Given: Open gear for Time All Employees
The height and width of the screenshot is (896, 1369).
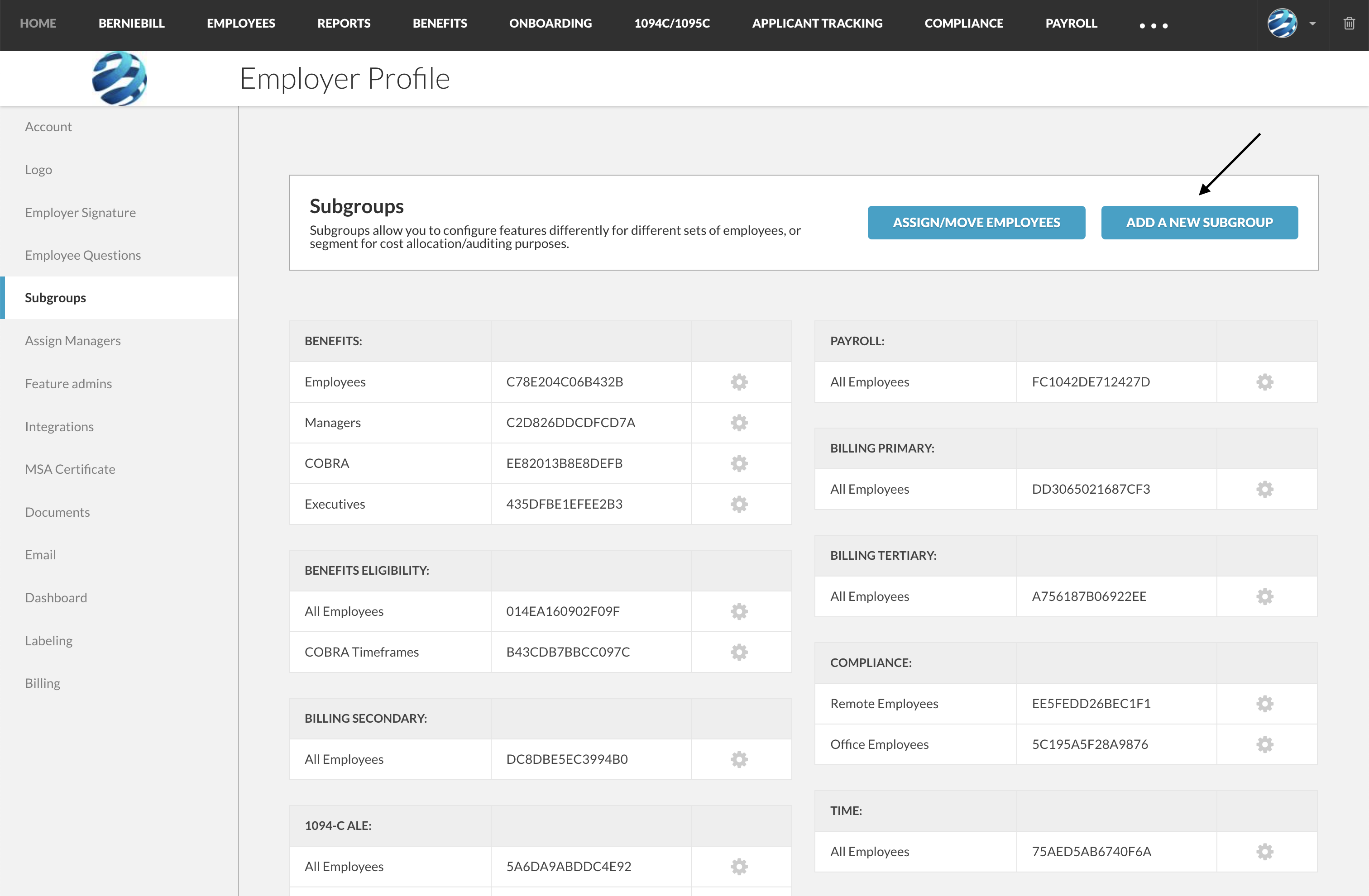Looking at the screenshot, I should click(x=1265, y=852).
